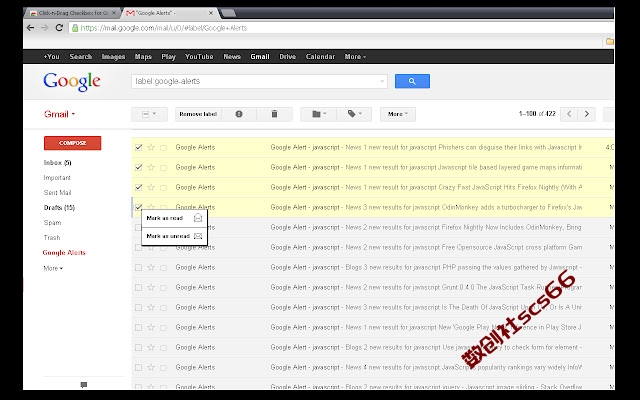640x400 pixels.
Task: Open the Google Alerts label
Action: click(64, 253)
